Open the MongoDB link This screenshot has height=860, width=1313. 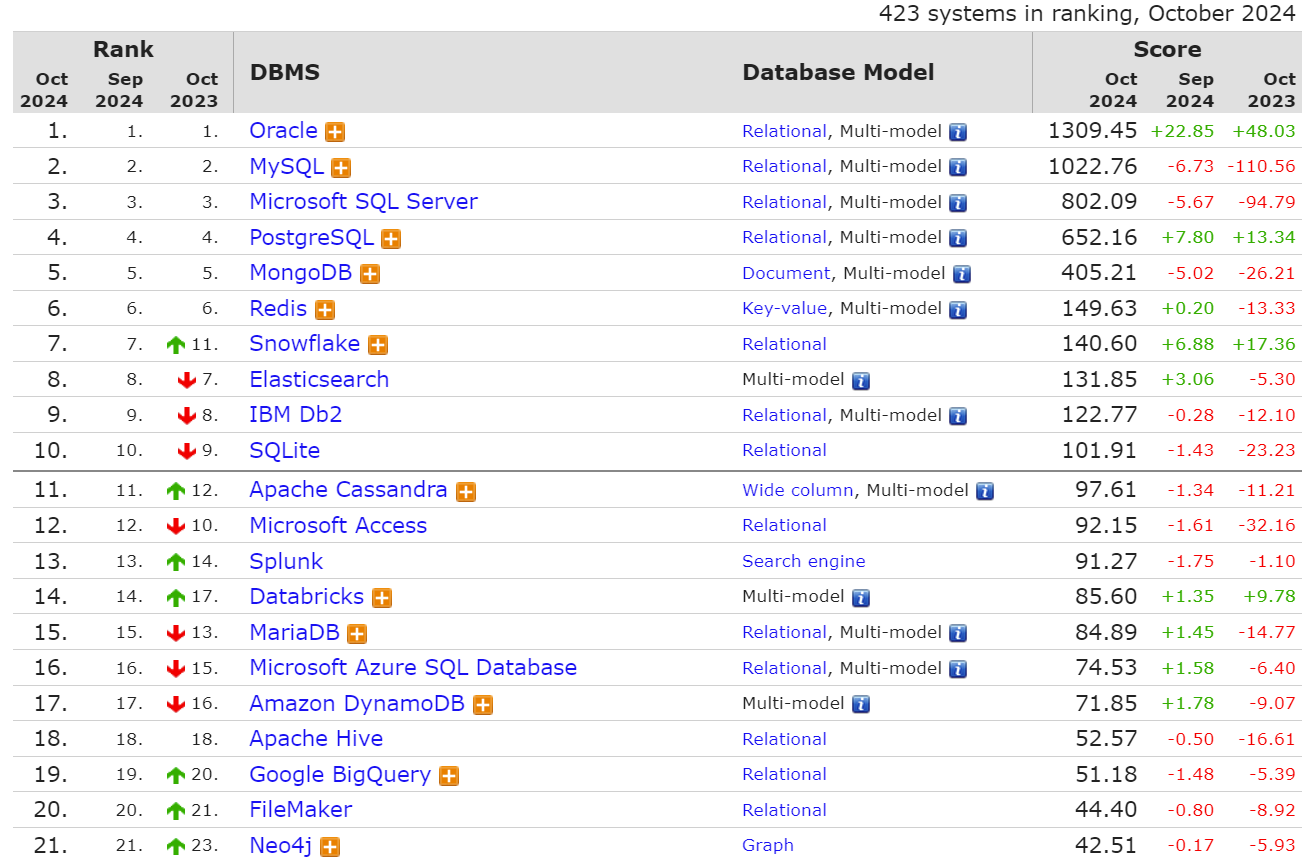[301, 272]
